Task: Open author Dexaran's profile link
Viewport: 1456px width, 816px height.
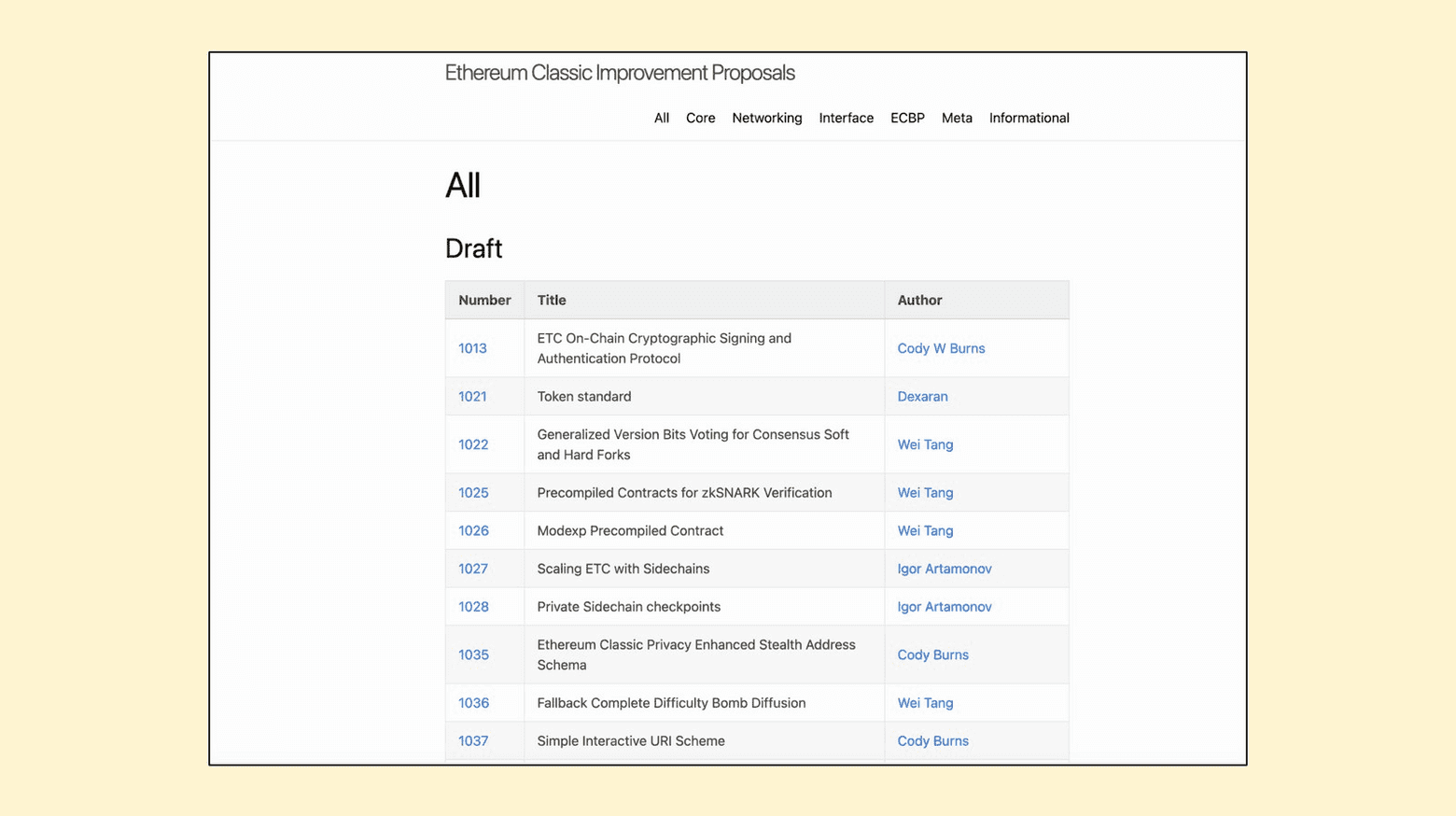Action: pyautogui.click(x=922, y=396)
